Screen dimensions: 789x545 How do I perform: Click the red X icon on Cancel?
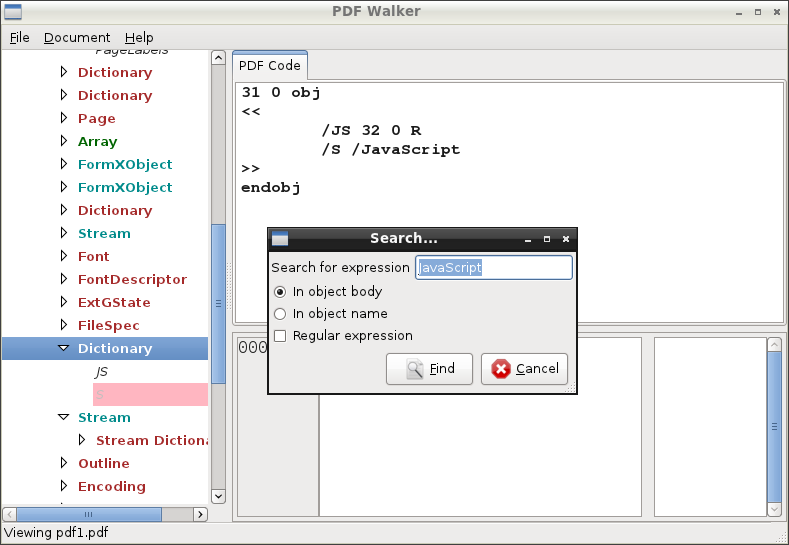pyautogui.click(x=501, y=369)
